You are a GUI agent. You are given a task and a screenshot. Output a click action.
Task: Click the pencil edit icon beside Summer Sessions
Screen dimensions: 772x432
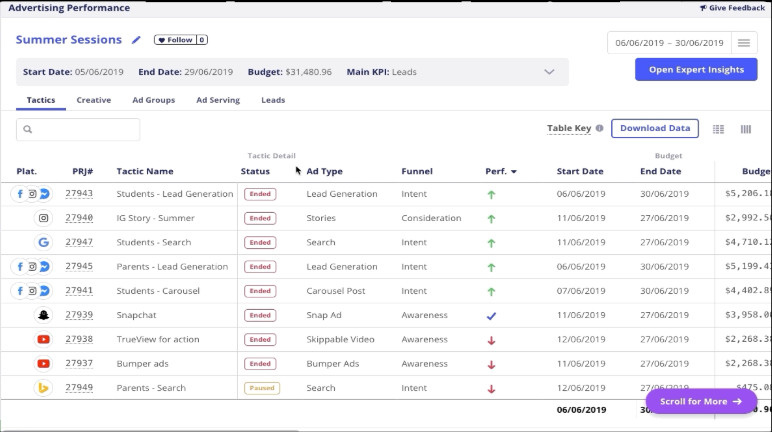pyautogui.click(x=137, y=40)
